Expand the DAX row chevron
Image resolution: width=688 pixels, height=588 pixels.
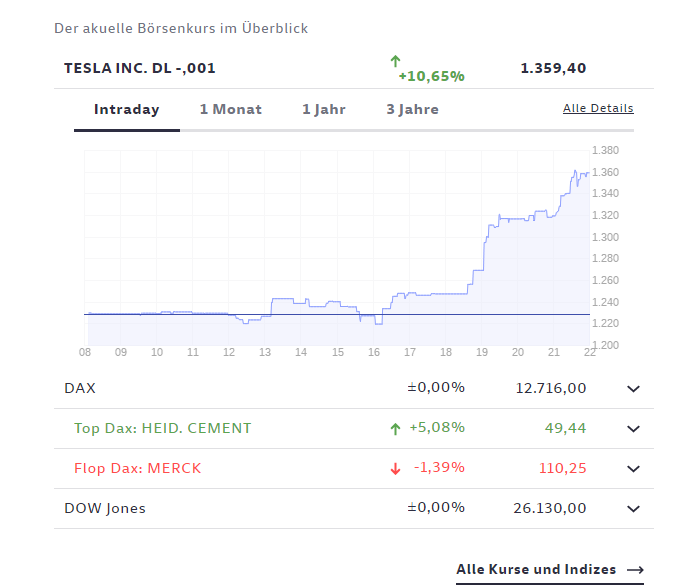[x=633, y=389]
